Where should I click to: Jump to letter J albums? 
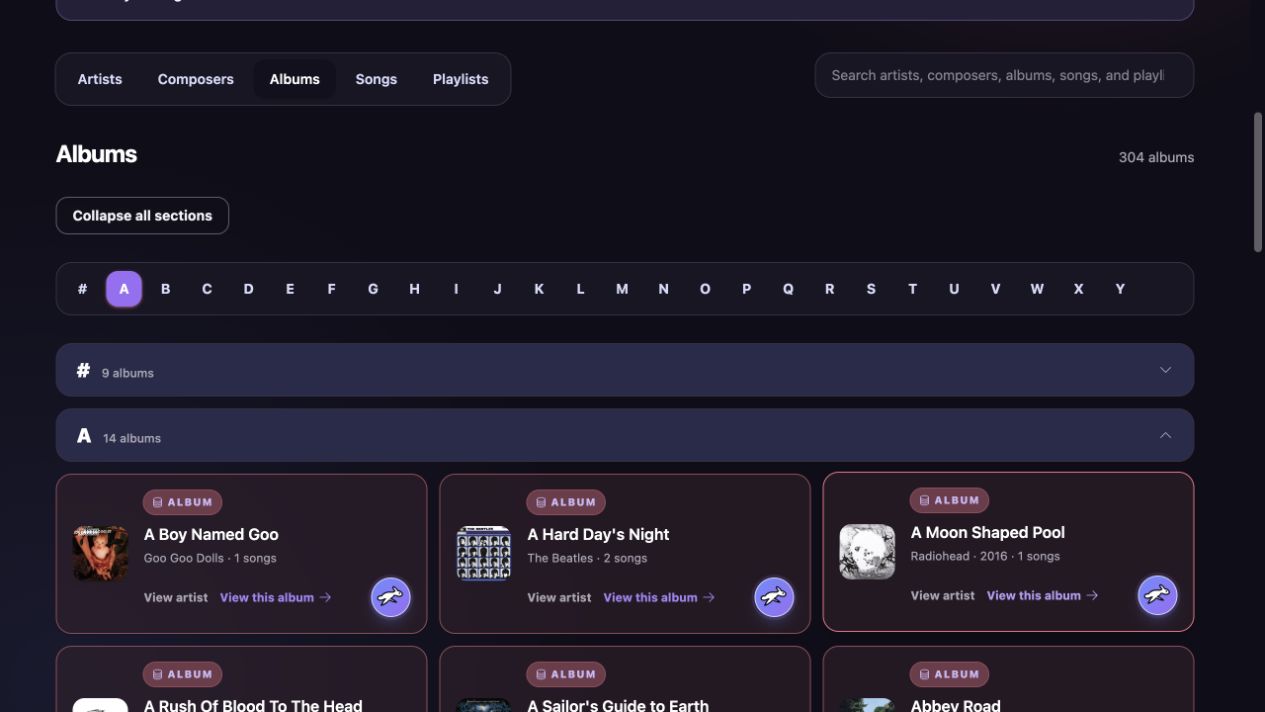(497, 289)
